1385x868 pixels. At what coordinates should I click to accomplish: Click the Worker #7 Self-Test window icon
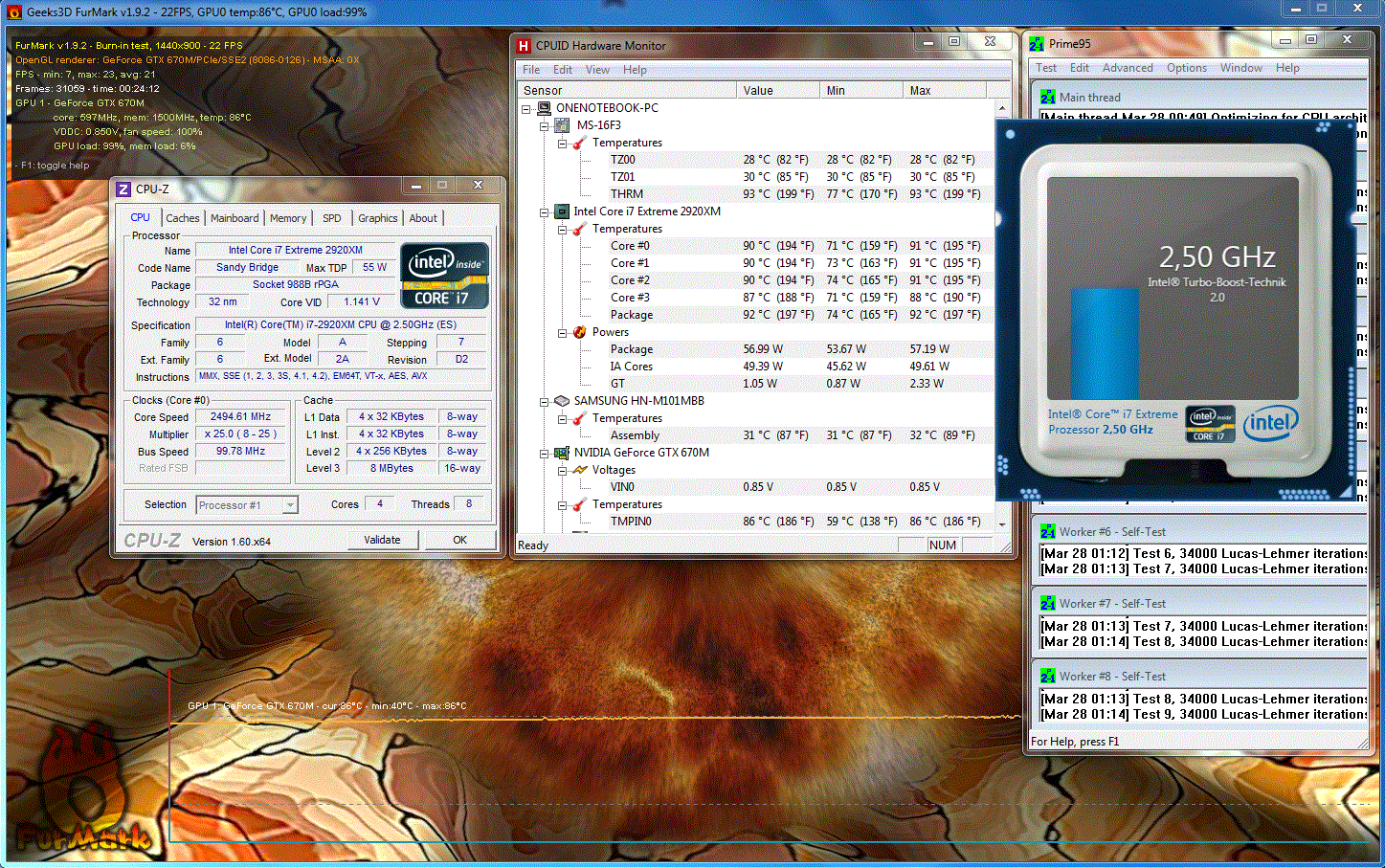coord(1048,604)
